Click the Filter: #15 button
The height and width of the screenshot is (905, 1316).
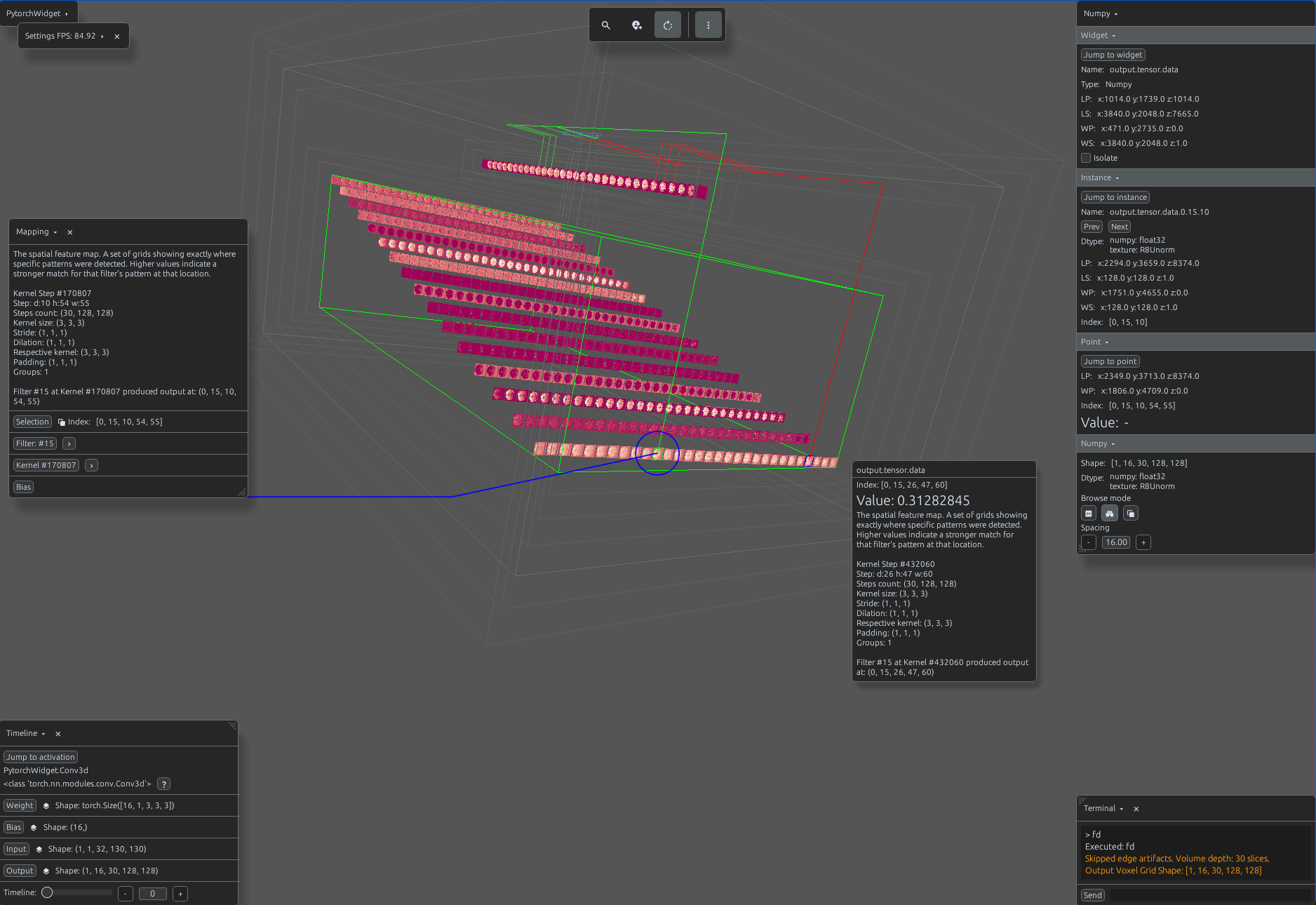click(x=35, y=444)
